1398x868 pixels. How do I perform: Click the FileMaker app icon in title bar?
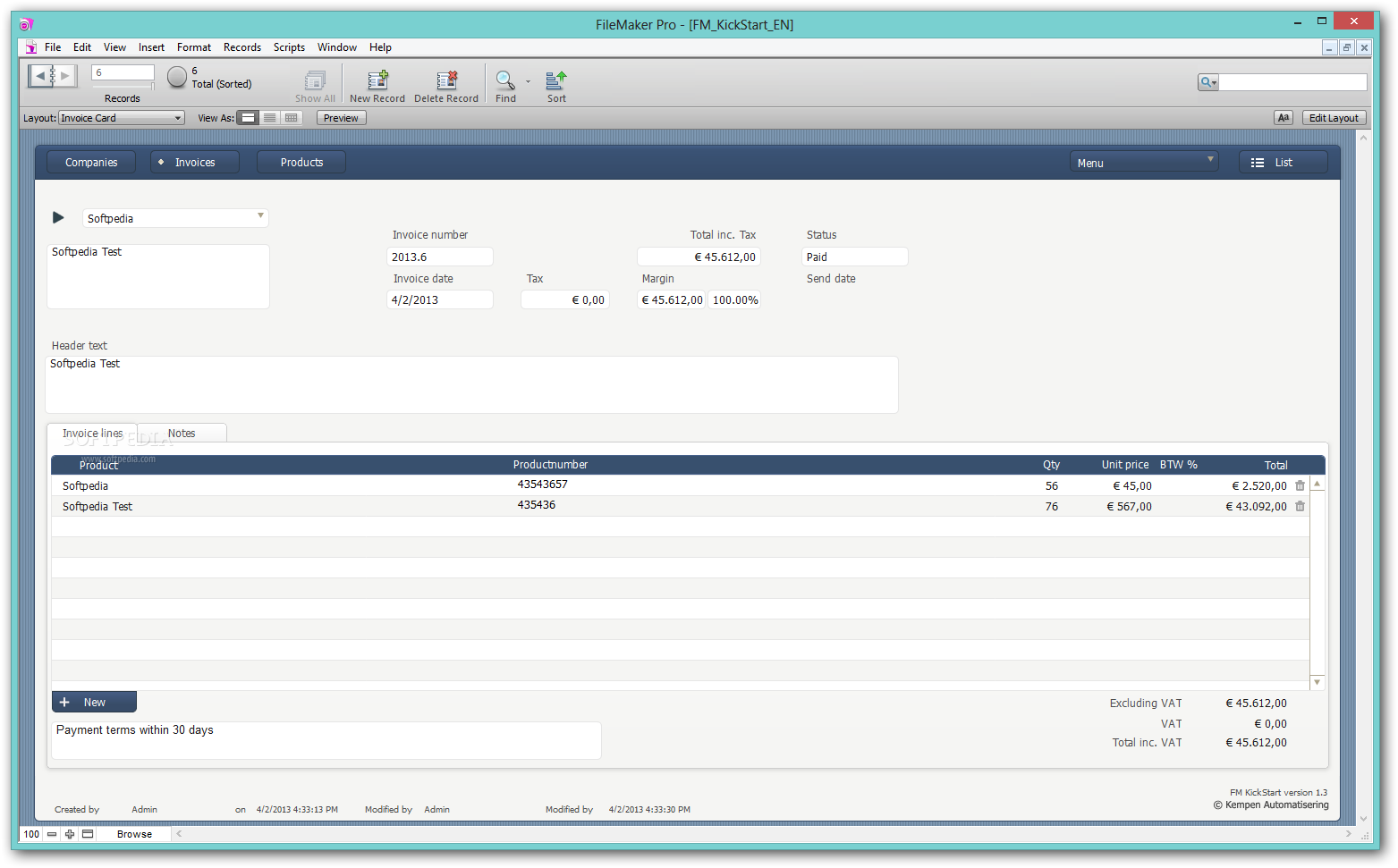26,24
